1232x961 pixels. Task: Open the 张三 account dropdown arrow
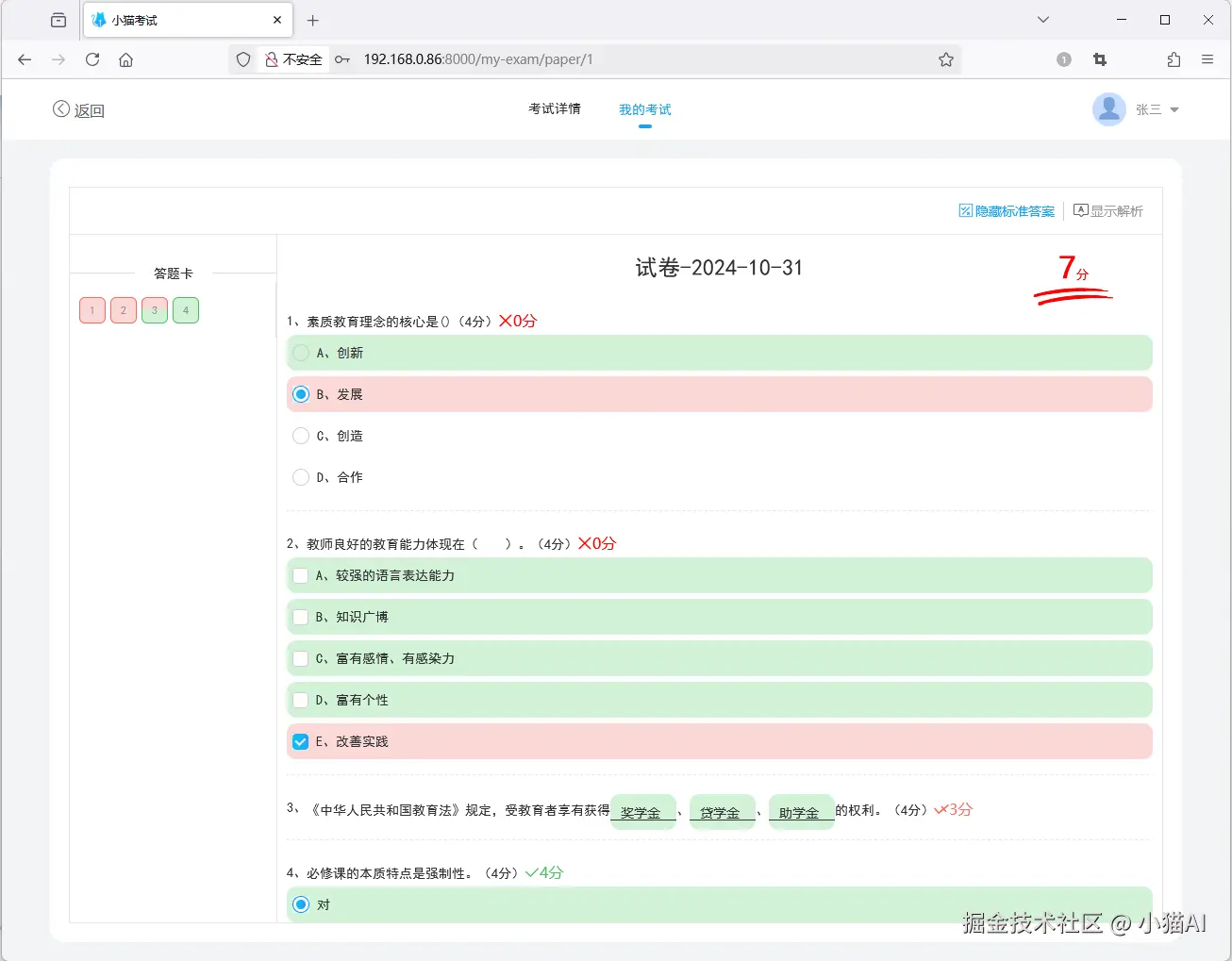pos(1174,109)
